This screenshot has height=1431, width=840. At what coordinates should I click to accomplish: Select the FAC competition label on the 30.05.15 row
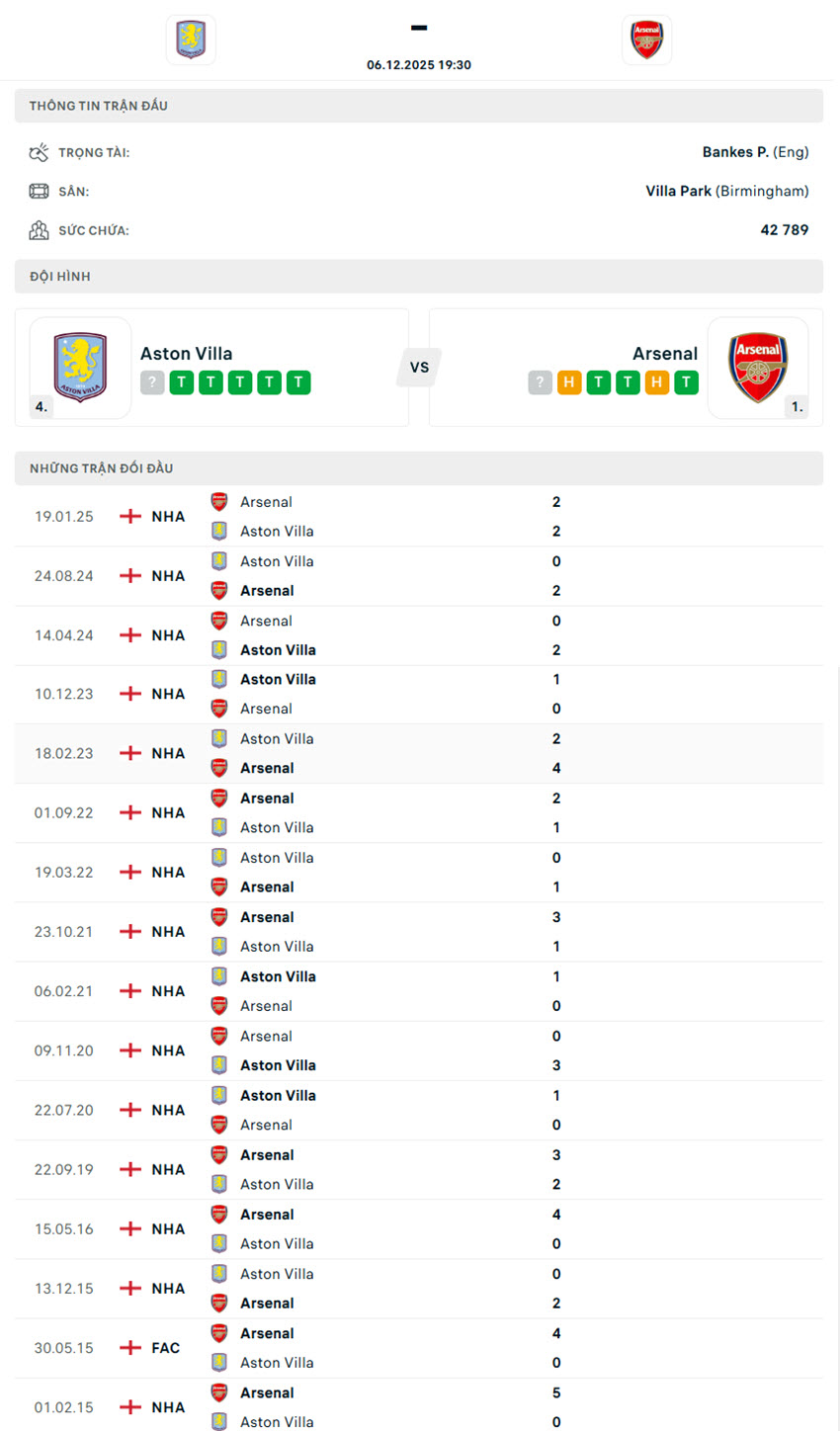[162, 1347]
